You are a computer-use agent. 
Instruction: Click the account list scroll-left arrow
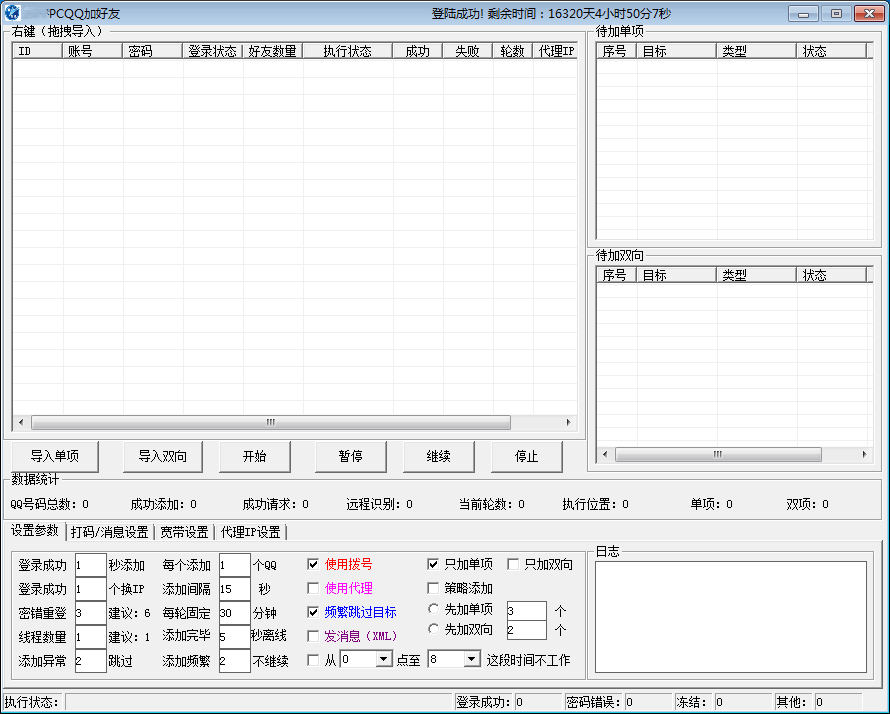click(21, 422)
